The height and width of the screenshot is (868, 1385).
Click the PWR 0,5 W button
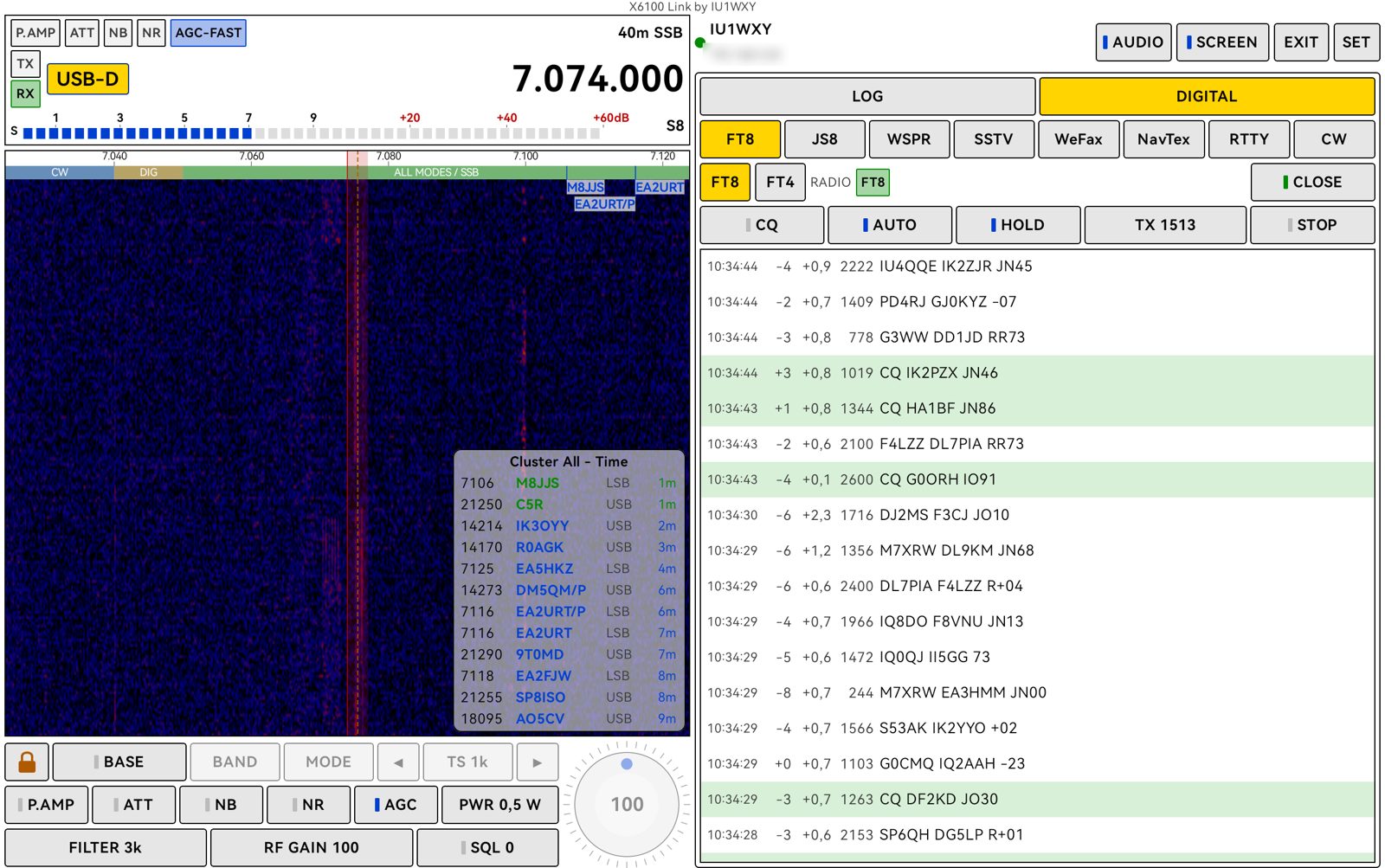tap(499, 805)
